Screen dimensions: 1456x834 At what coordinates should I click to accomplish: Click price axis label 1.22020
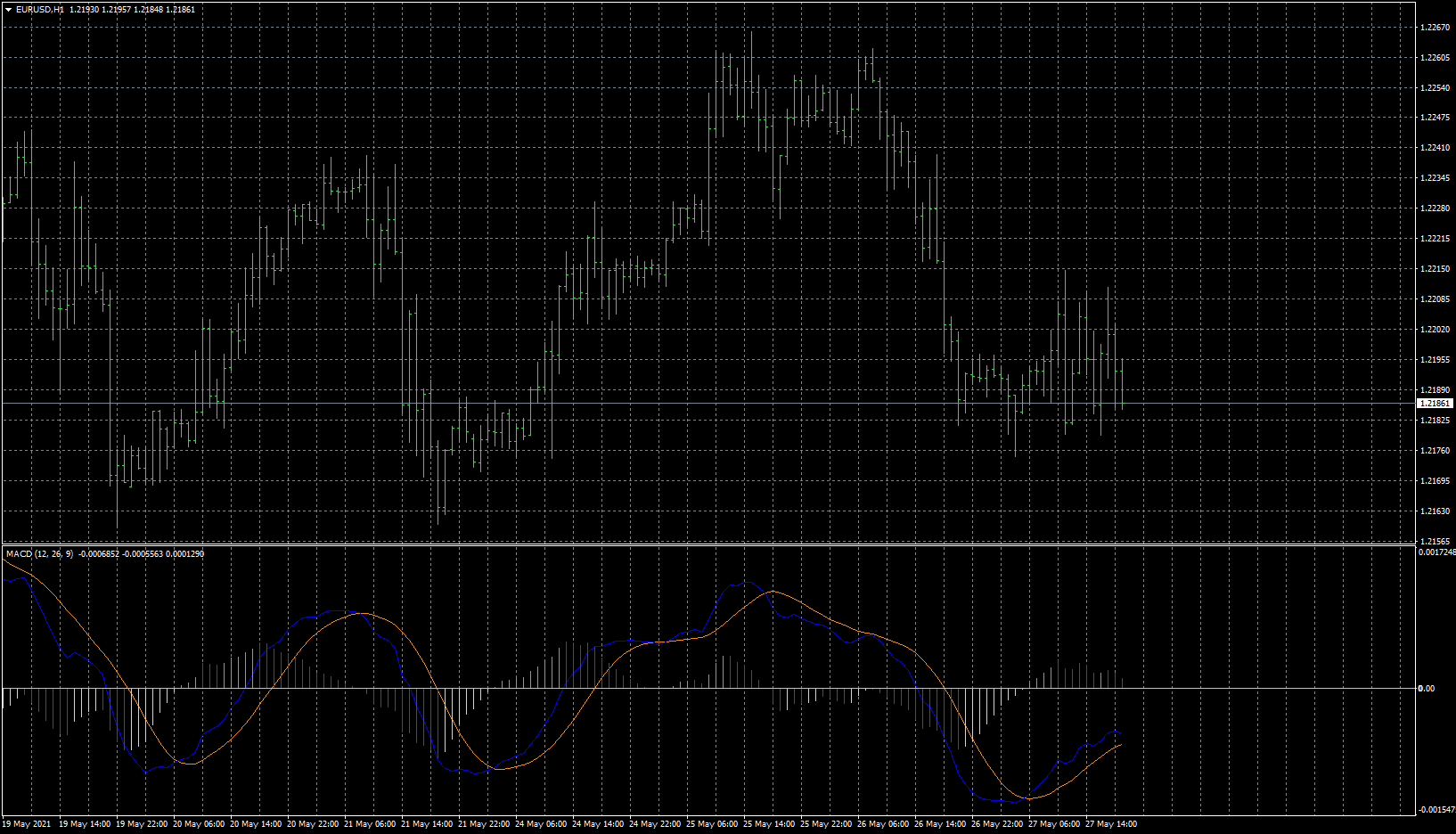coord(1435,330)
